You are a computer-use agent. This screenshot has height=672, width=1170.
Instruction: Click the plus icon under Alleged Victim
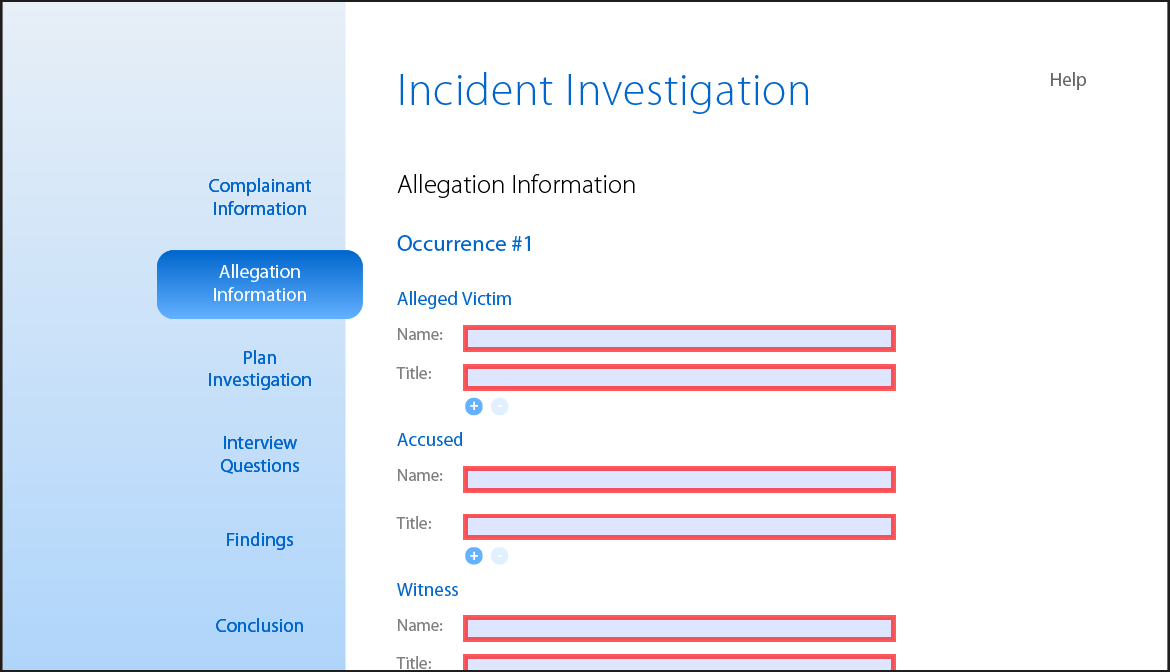pyautogui.click(x=474, y=406)
